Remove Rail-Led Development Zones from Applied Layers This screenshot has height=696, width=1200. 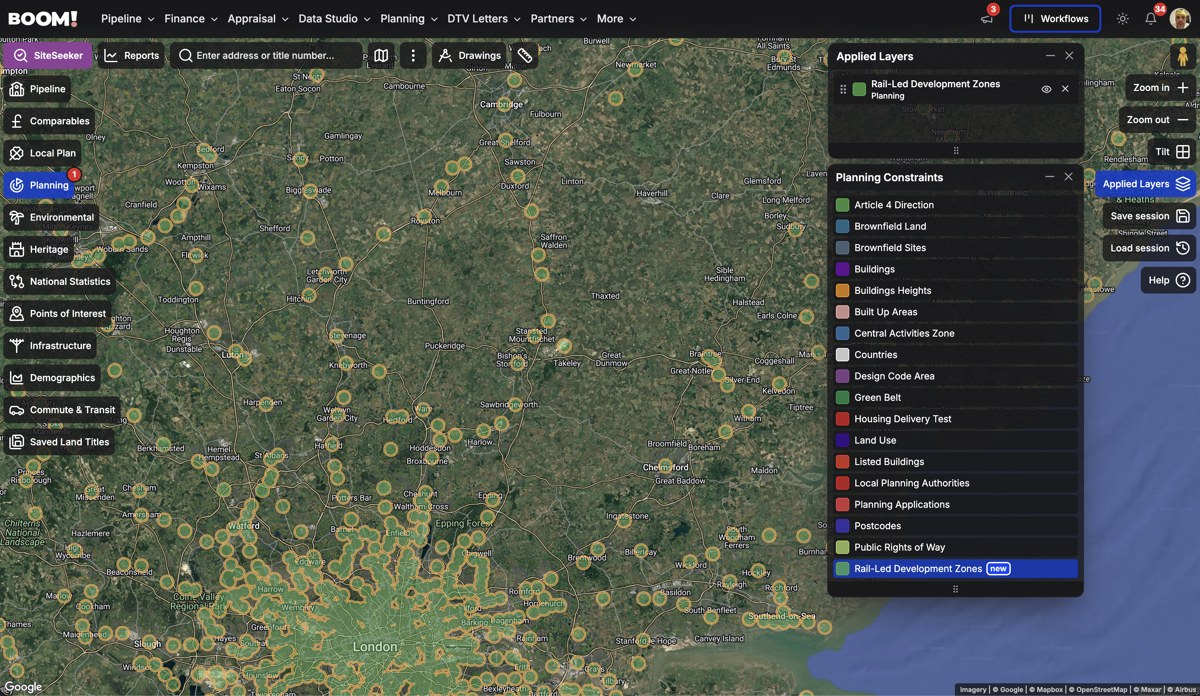pyautogui.click(x=1065, y=89)
